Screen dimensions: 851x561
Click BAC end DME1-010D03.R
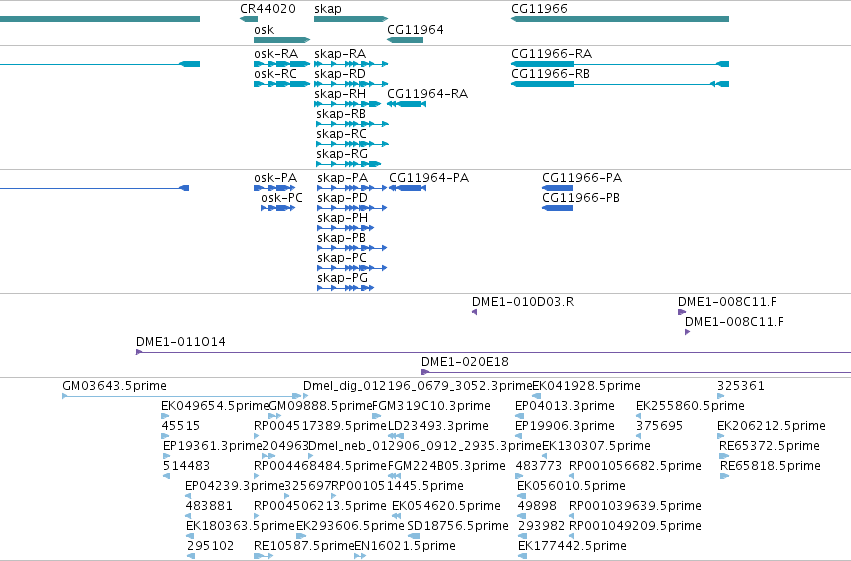pos(474,312)
